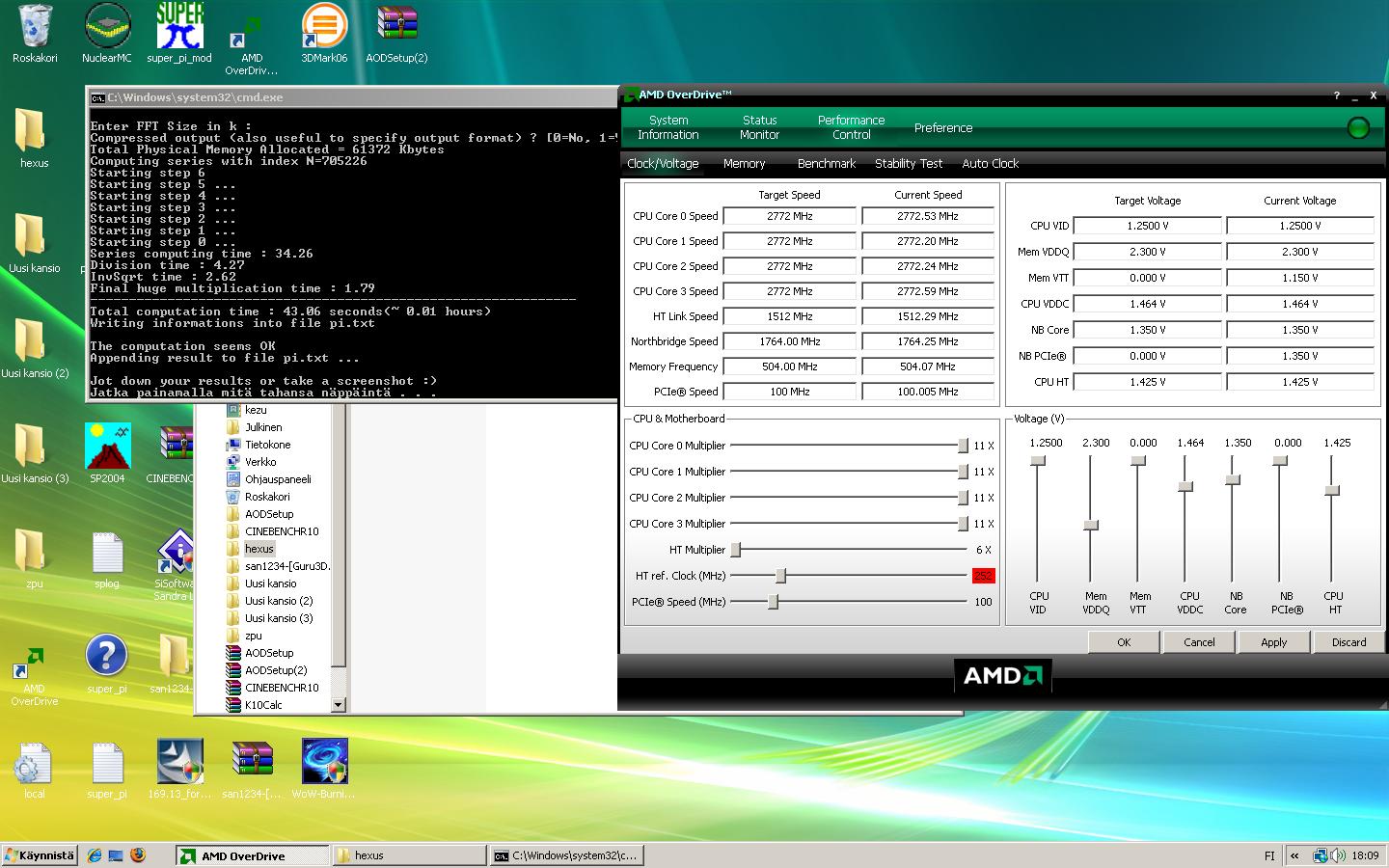Open Internet Explorer from quick launch
This screenshot has height=868, width=1389.
click(x=95, y=855)
